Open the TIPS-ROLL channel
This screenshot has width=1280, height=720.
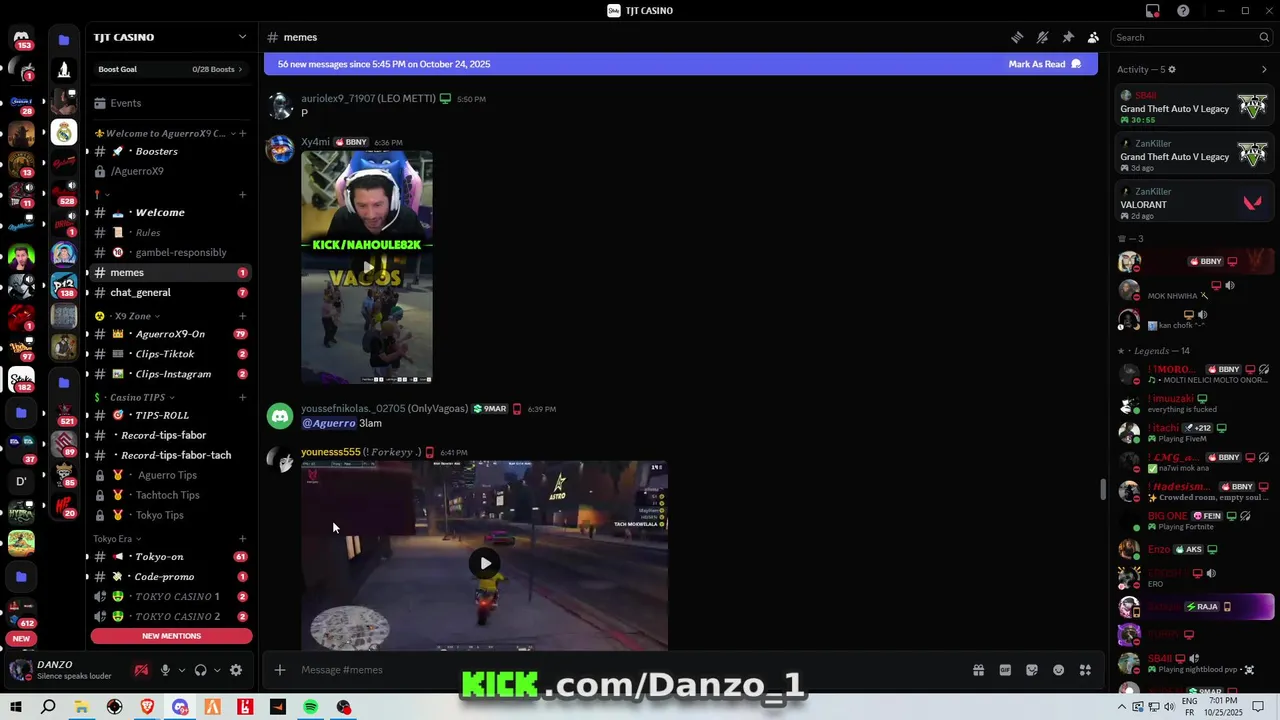(x=170, y=415)
